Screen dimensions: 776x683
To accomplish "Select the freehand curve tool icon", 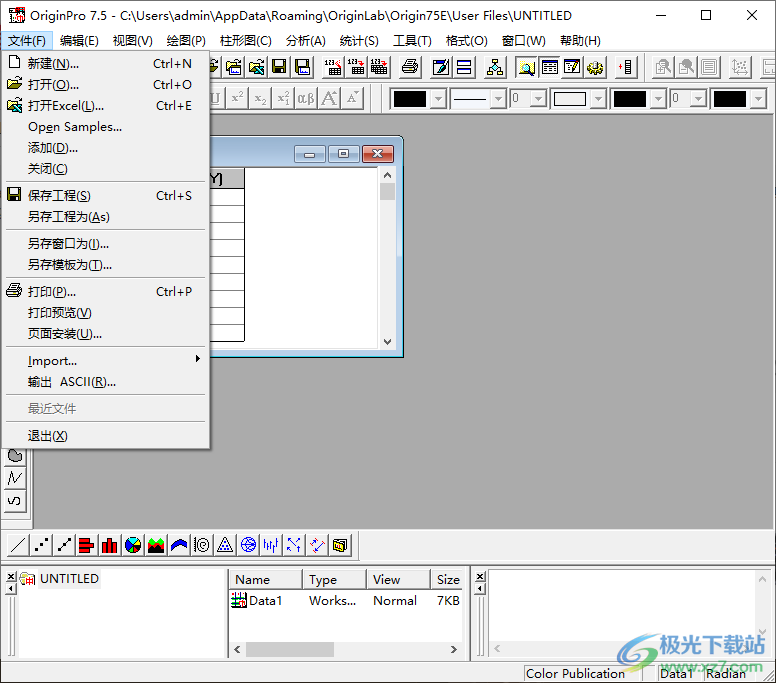I will click(x=15, y=500).
